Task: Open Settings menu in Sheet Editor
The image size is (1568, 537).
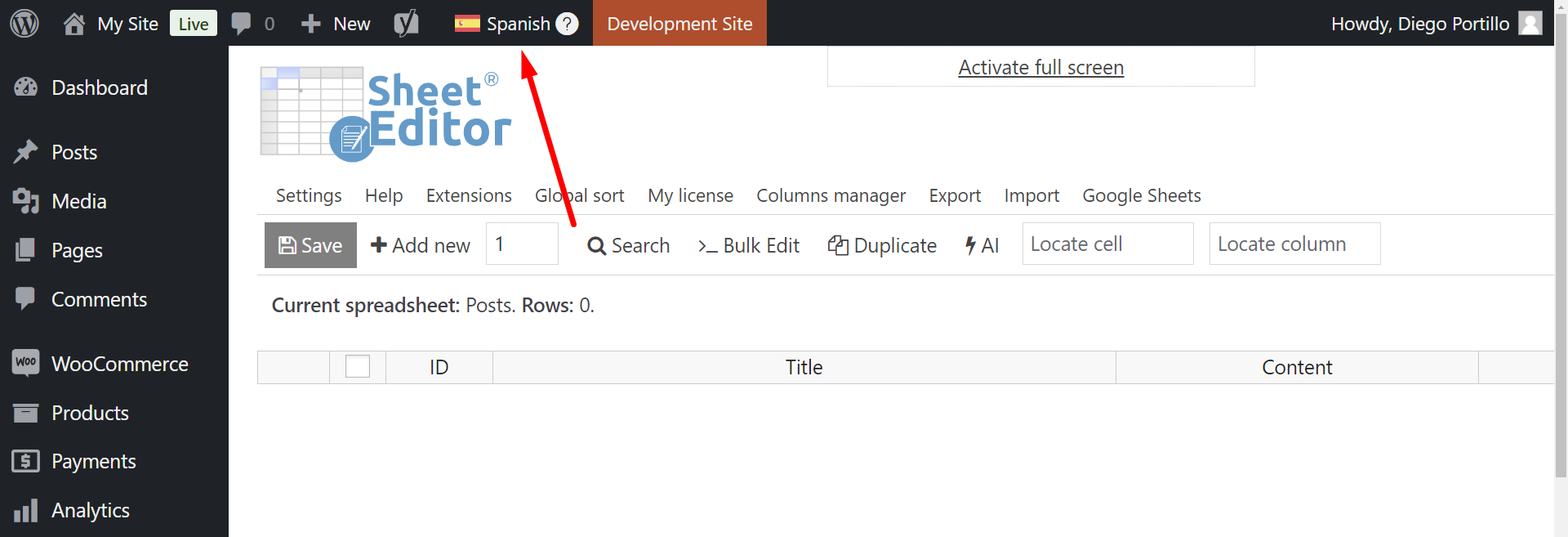Action: point(309,195)
